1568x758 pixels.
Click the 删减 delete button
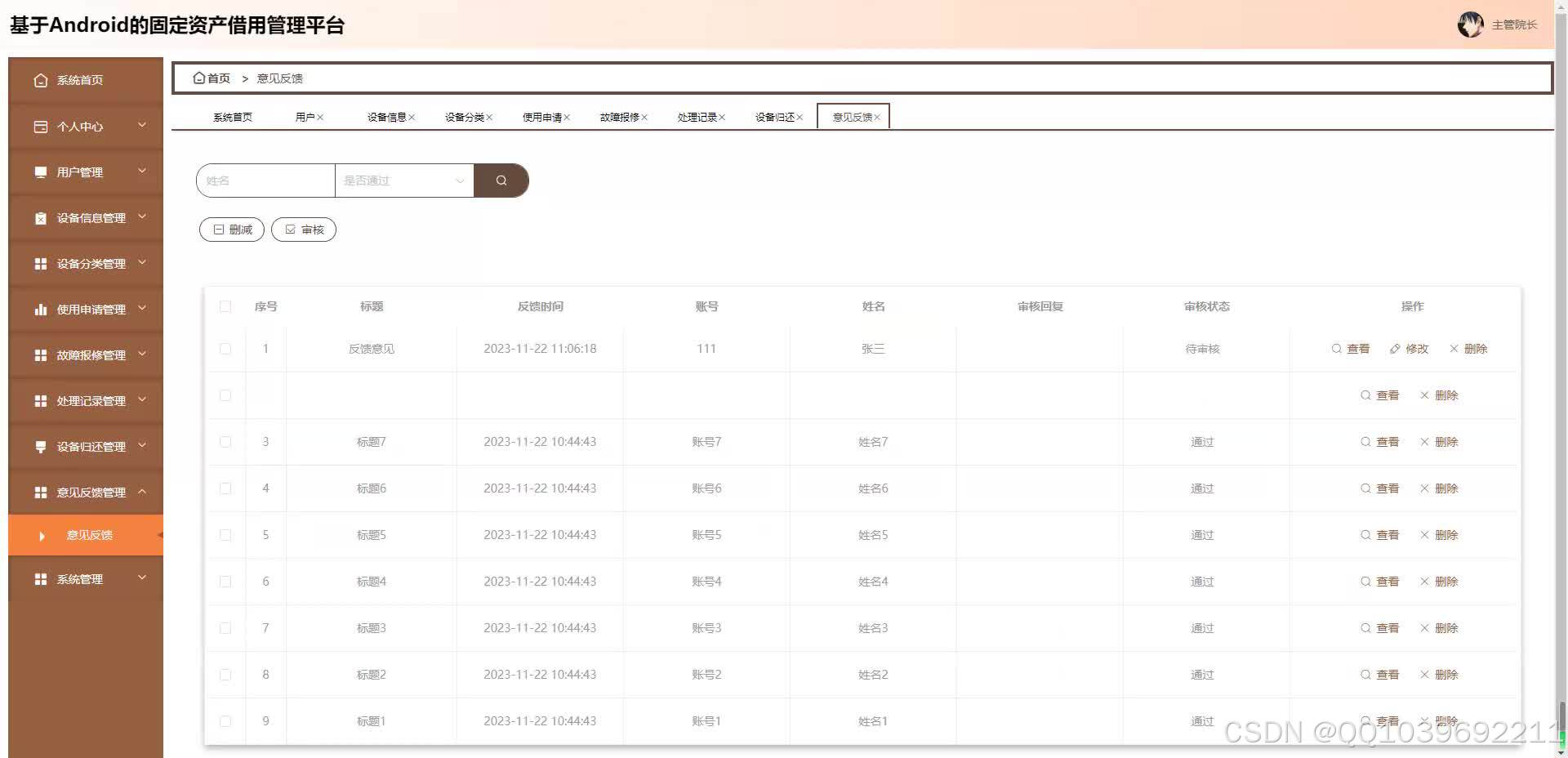coord(232,230)
